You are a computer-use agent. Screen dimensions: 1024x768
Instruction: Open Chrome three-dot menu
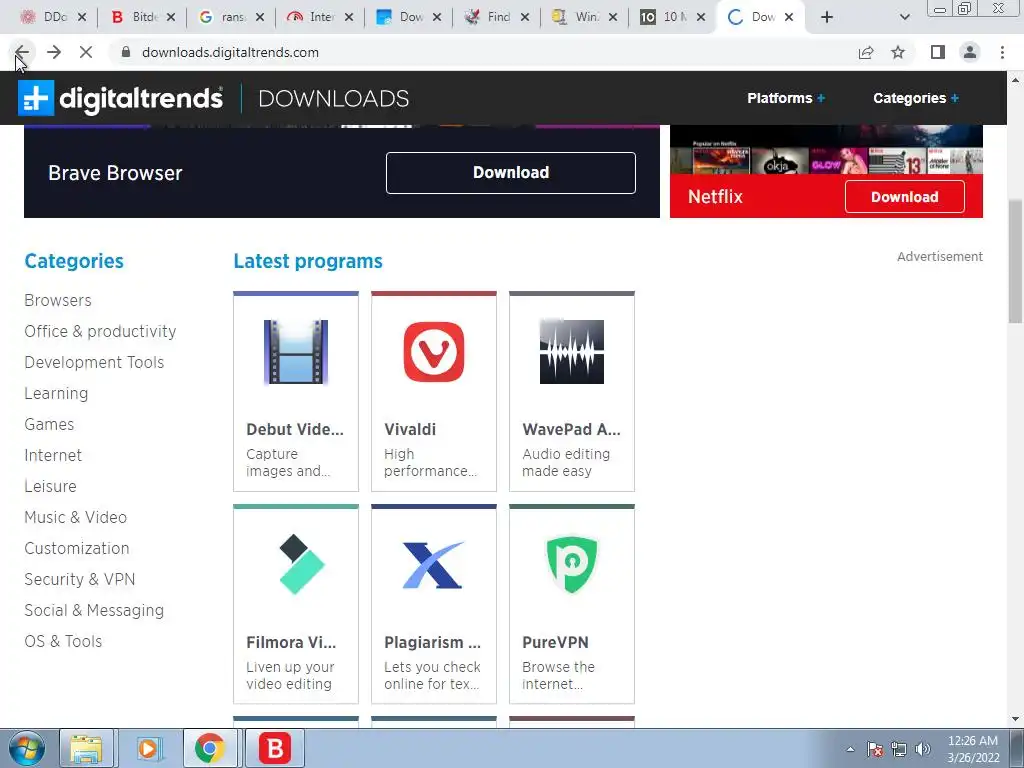(x=1002, y=52)
